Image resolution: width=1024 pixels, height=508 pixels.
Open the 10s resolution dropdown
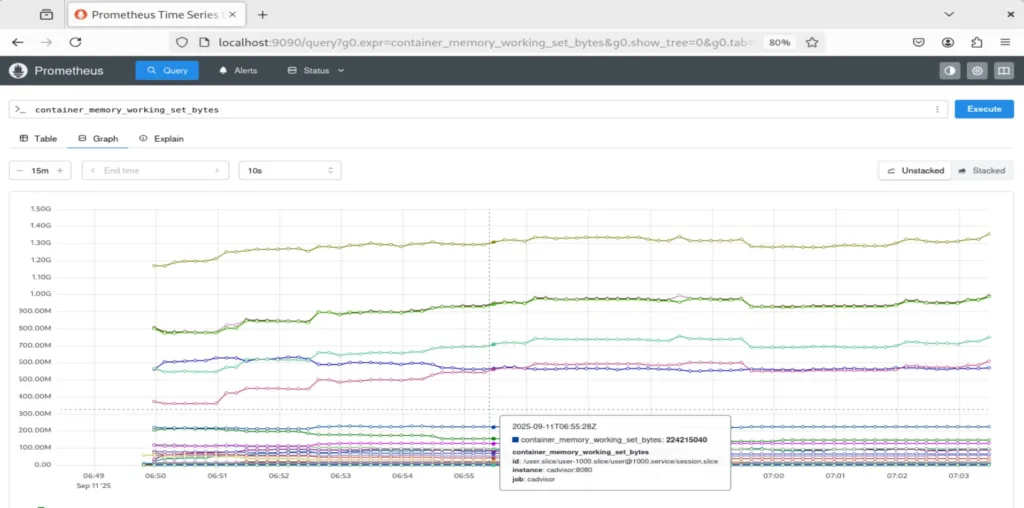coord(290,171)
